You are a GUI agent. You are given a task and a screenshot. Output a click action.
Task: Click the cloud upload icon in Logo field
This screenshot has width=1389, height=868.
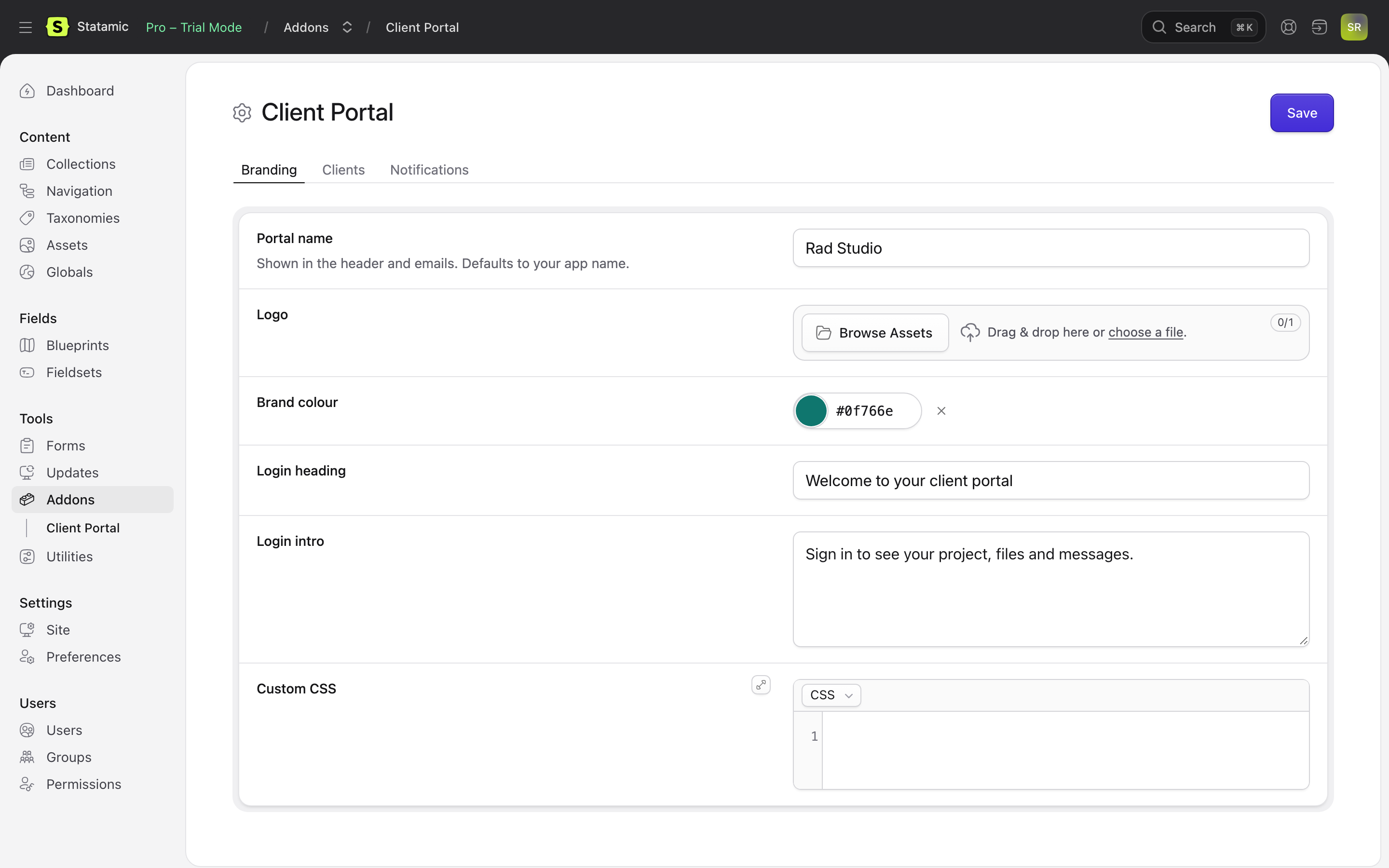click(x=970, y=332)
